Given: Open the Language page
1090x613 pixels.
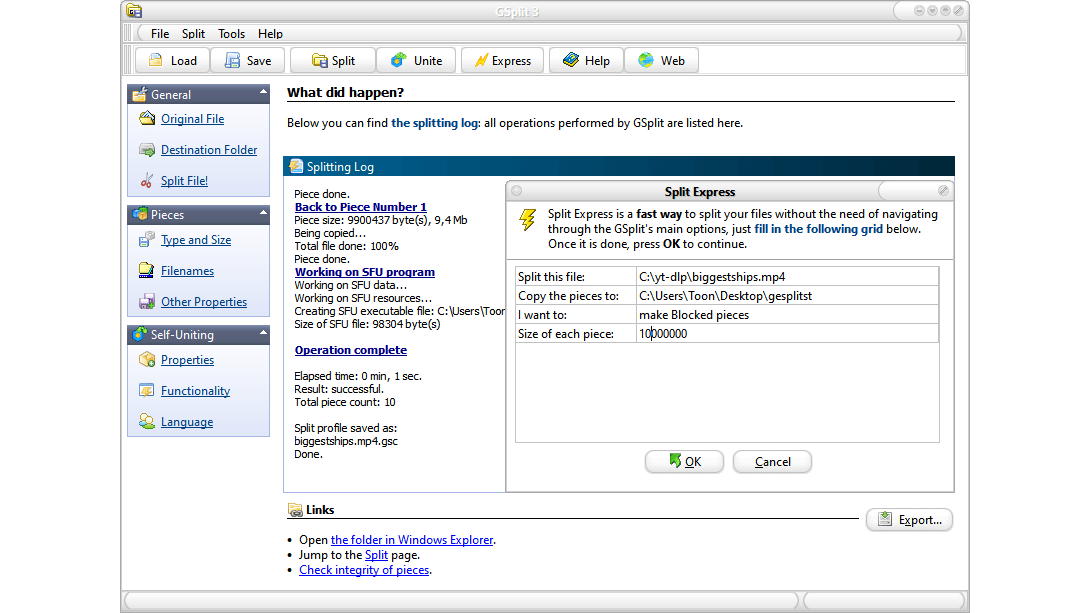Looking at the screenshot, I should [187, 422].
